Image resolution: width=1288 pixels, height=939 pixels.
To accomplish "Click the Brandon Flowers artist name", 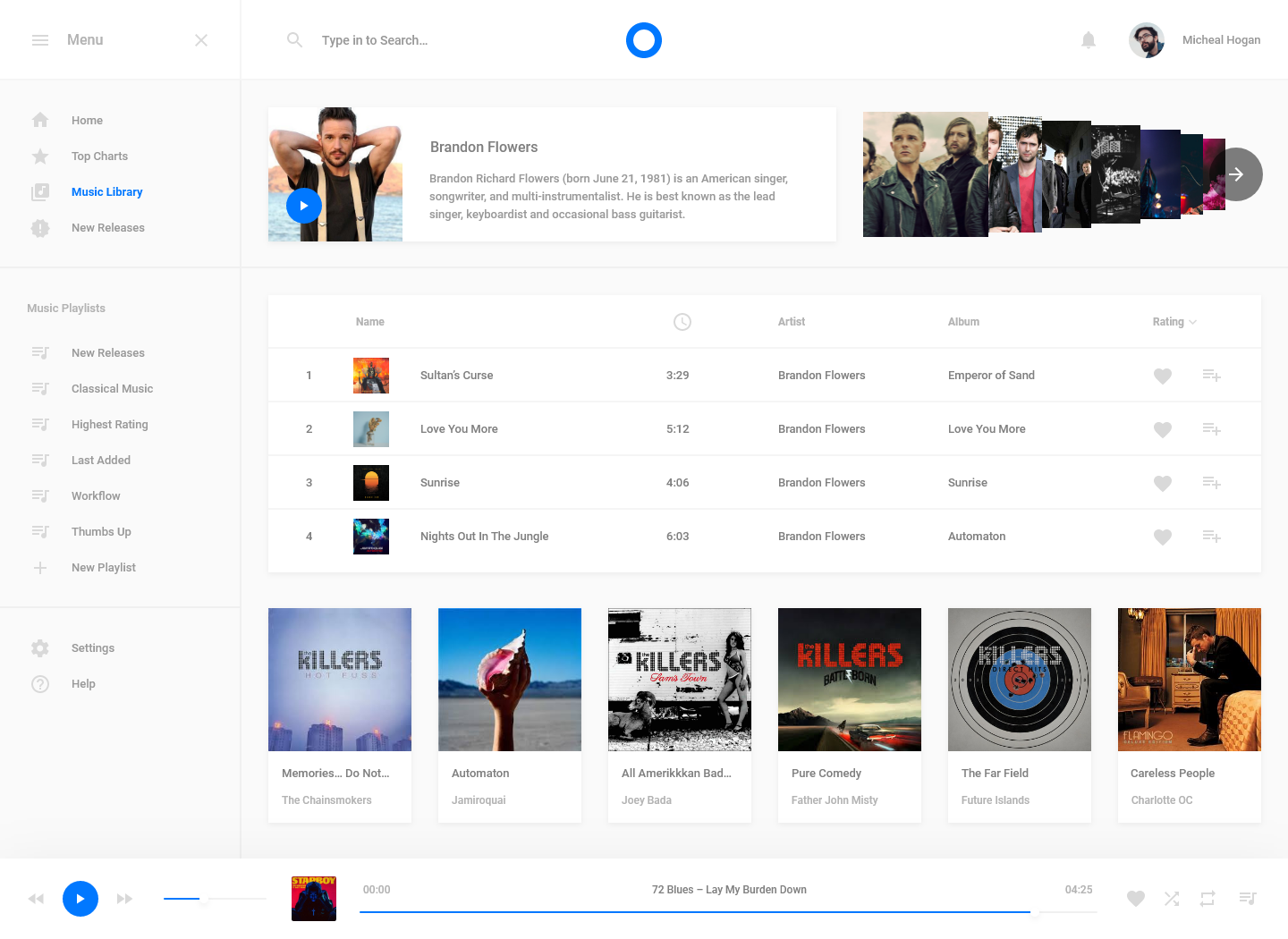I will (x=484, y=148).
